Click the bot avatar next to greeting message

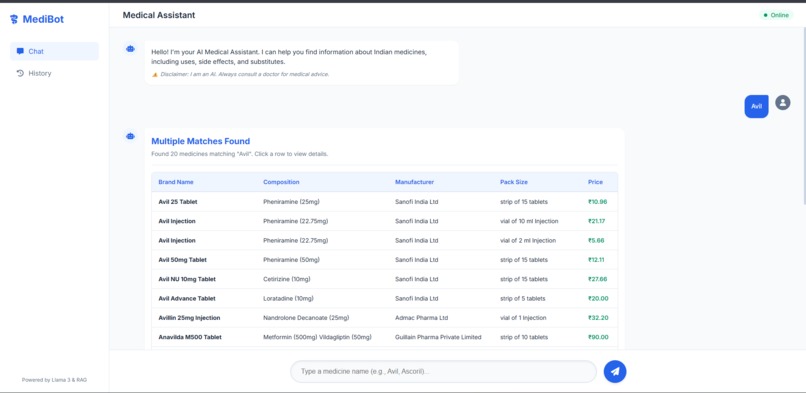pyautogui.click(x=131, y=49)
